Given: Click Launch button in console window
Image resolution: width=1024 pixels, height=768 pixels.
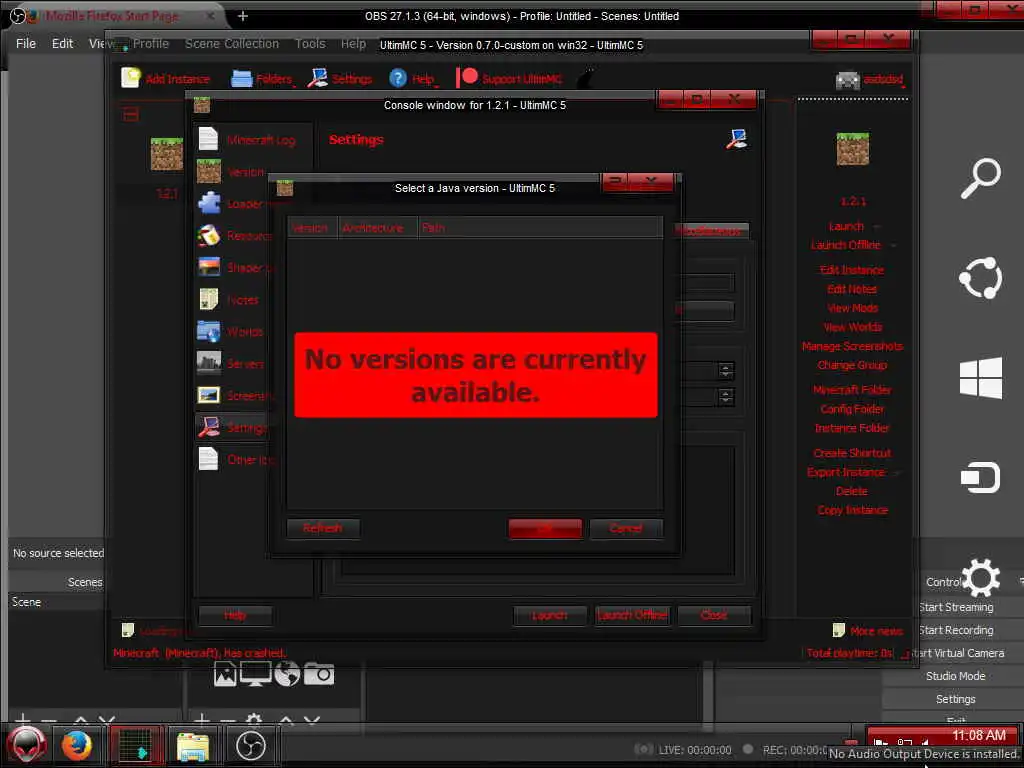Looking at the screenshot, I should (x=550, y=615).
